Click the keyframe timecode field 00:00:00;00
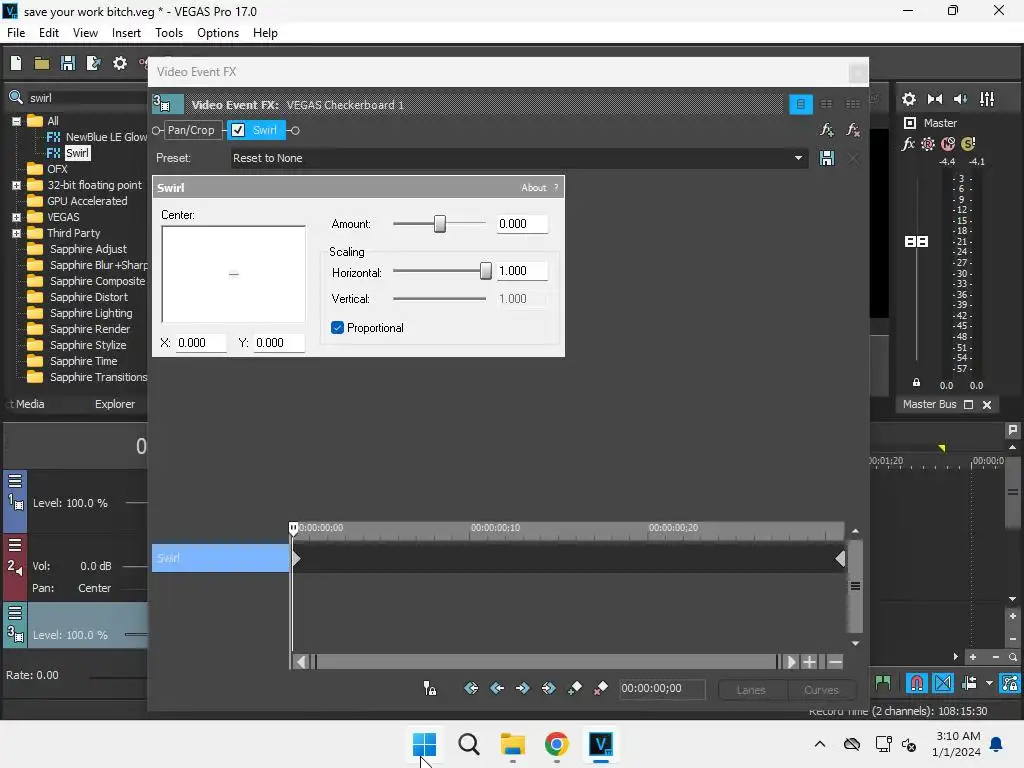 point(662,688)
